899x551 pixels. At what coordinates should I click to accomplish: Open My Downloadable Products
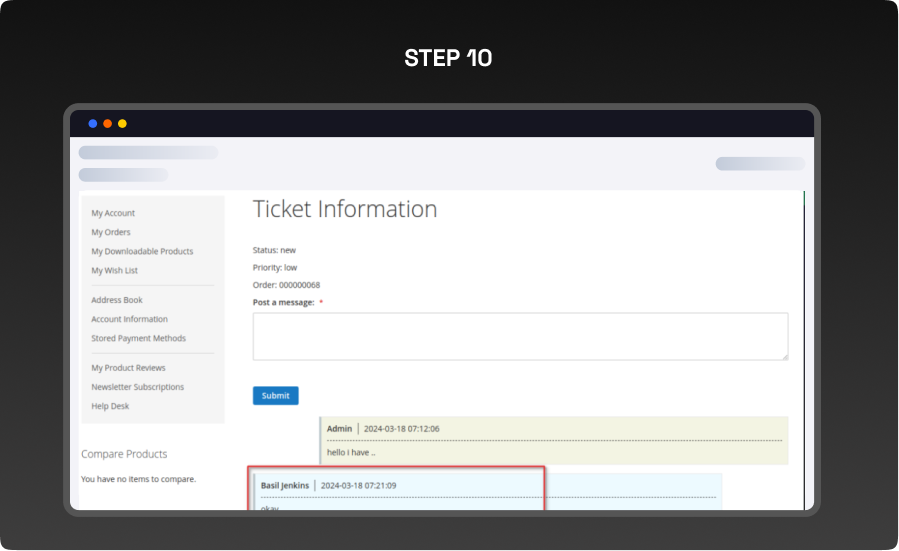(142, 251)
